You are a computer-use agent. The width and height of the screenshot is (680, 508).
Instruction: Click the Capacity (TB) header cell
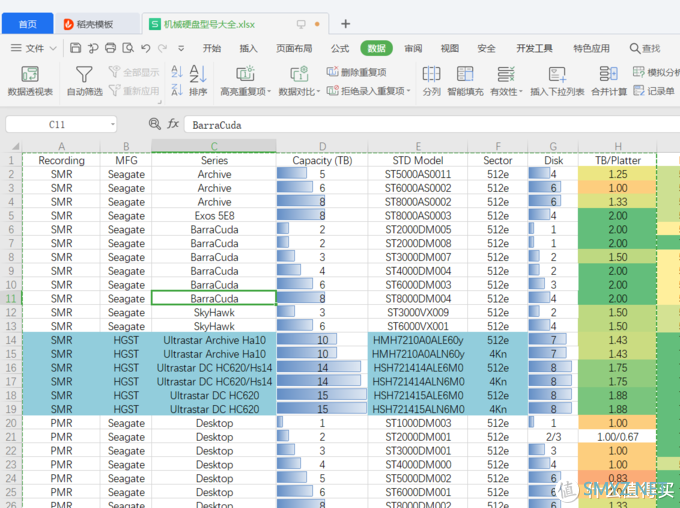[322, 160]
